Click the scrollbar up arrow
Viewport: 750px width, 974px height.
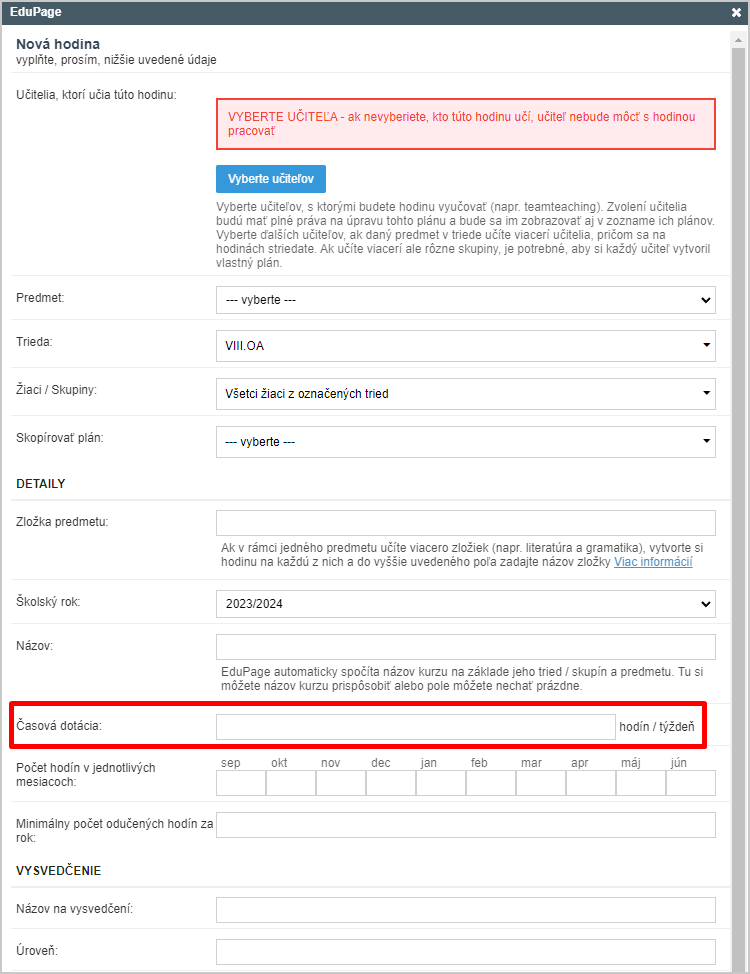738,40
